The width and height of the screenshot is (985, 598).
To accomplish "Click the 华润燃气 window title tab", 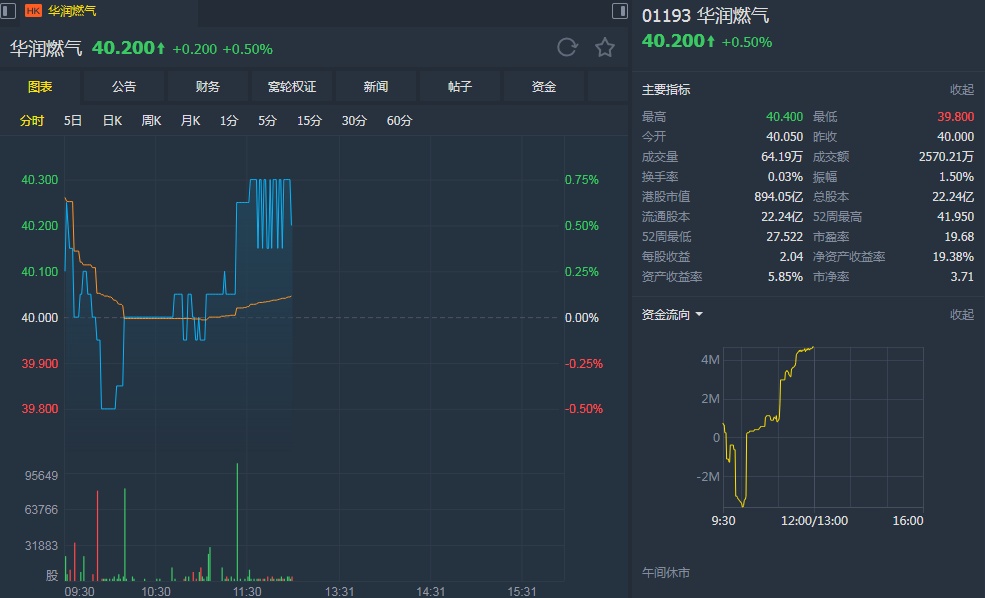I will pyautogui.click(x=72, y=11).
